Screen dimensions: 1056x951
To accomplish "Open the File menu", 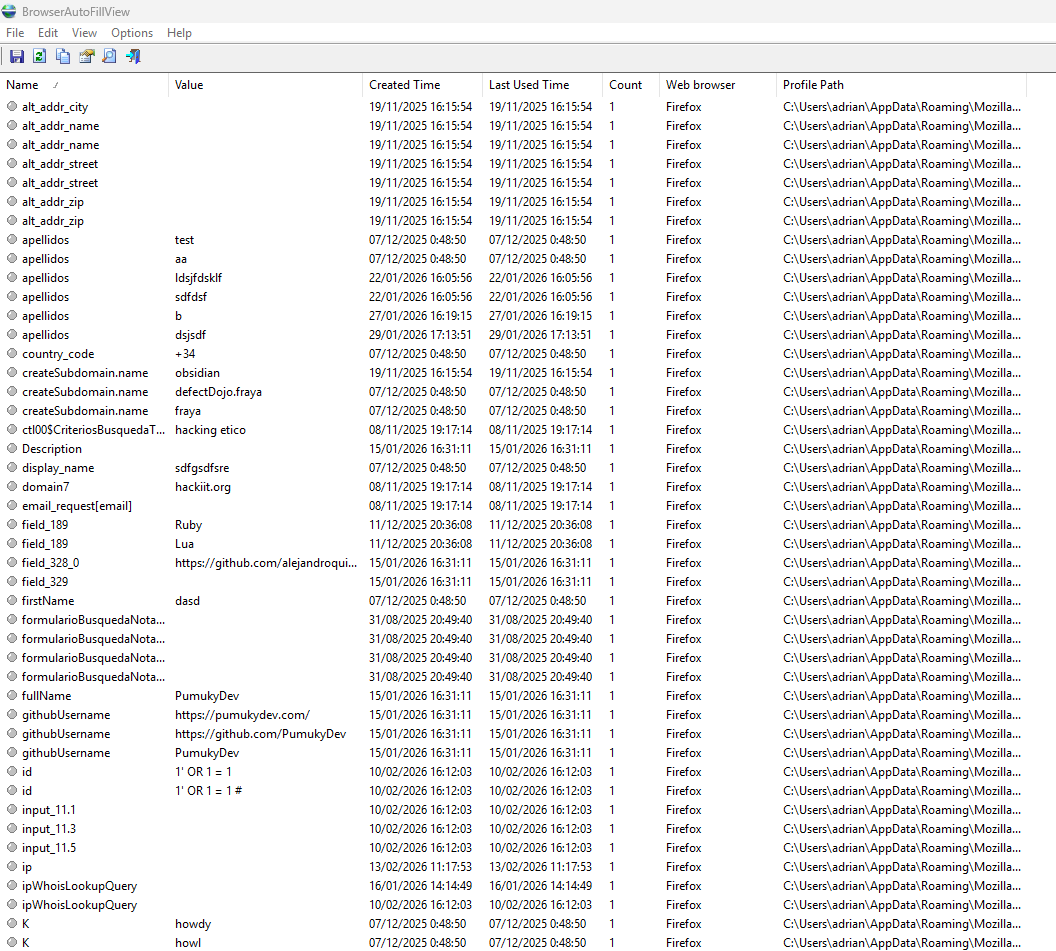I will pos(15,33).
